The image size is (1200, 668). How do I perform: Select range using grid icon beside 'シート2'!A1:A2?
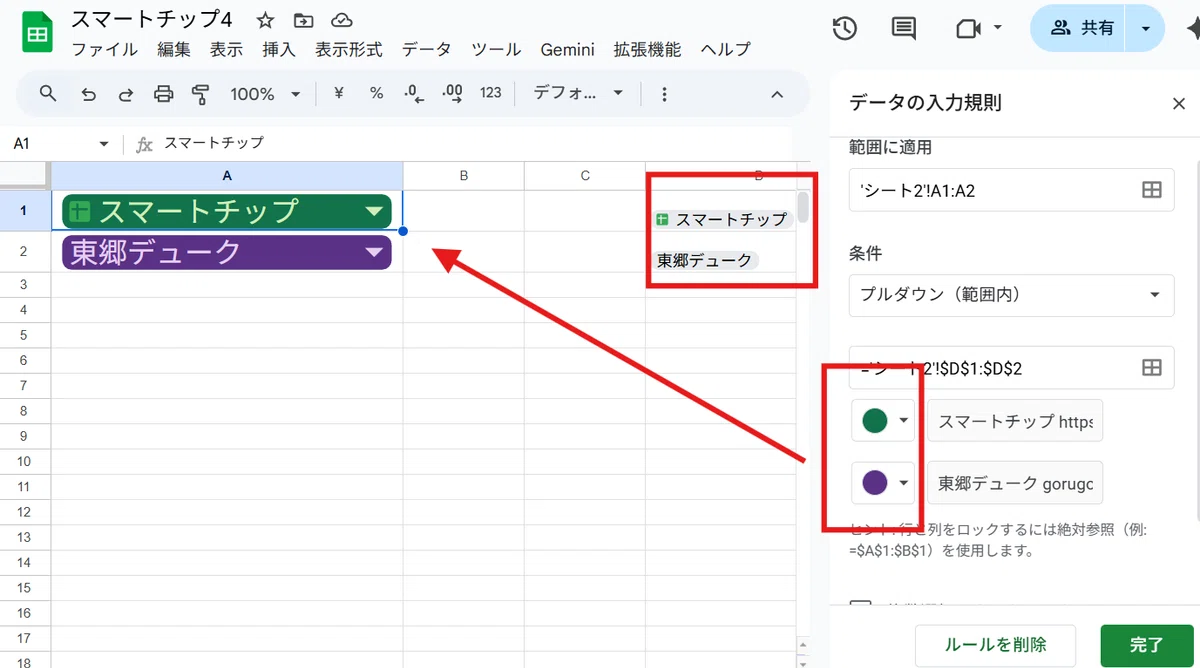click(x=1152, y=190)
